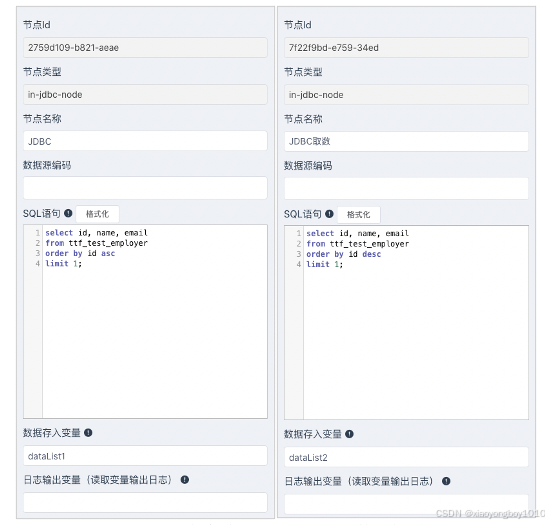Click info icon beside left SQL语句 label
The height and width of the screenshot is (525, 549).
coord(68,213)
